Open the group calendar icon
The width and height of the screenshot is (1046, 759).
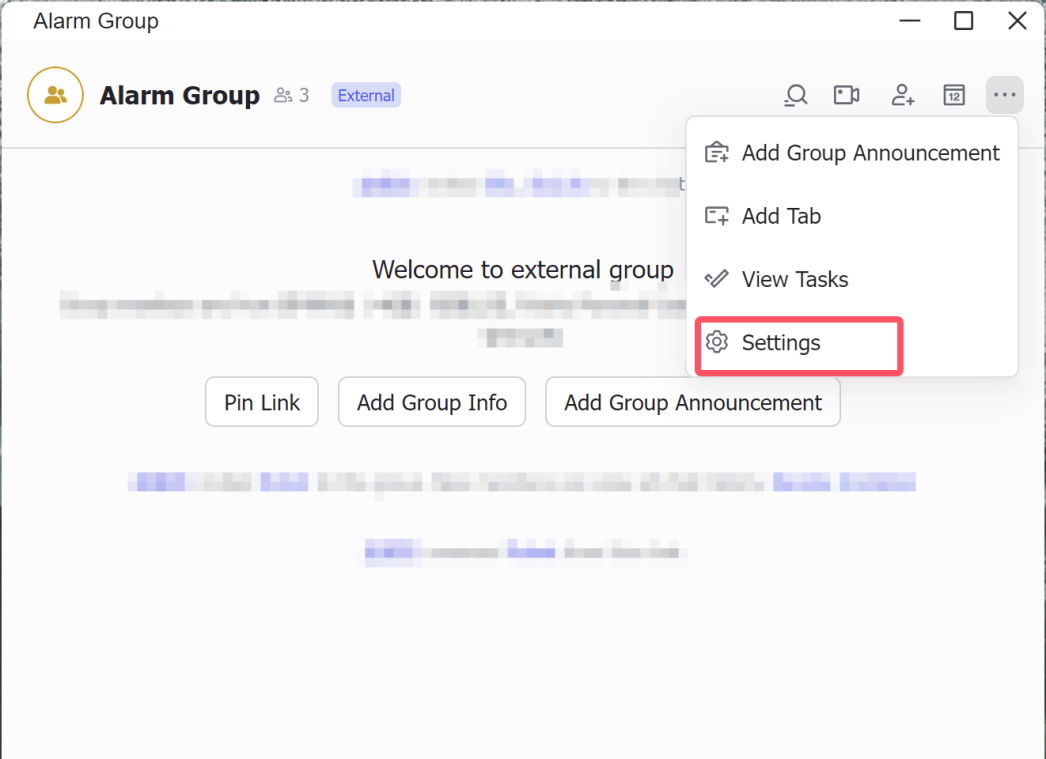coord(954,95)
